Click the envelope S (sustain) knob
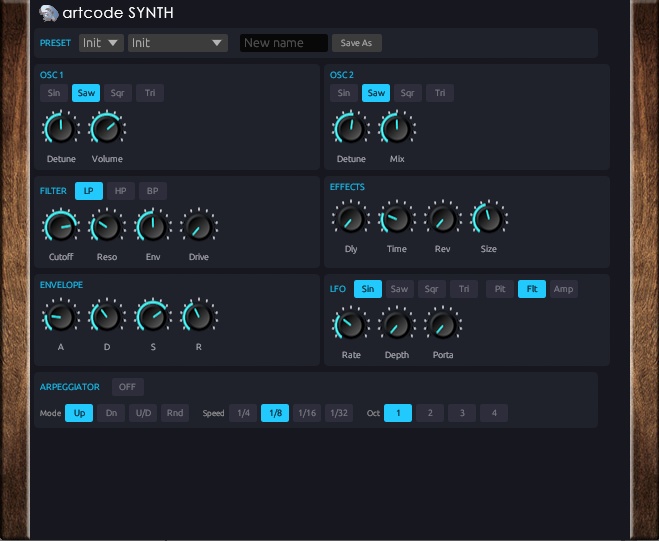 (x=153, y=317)
